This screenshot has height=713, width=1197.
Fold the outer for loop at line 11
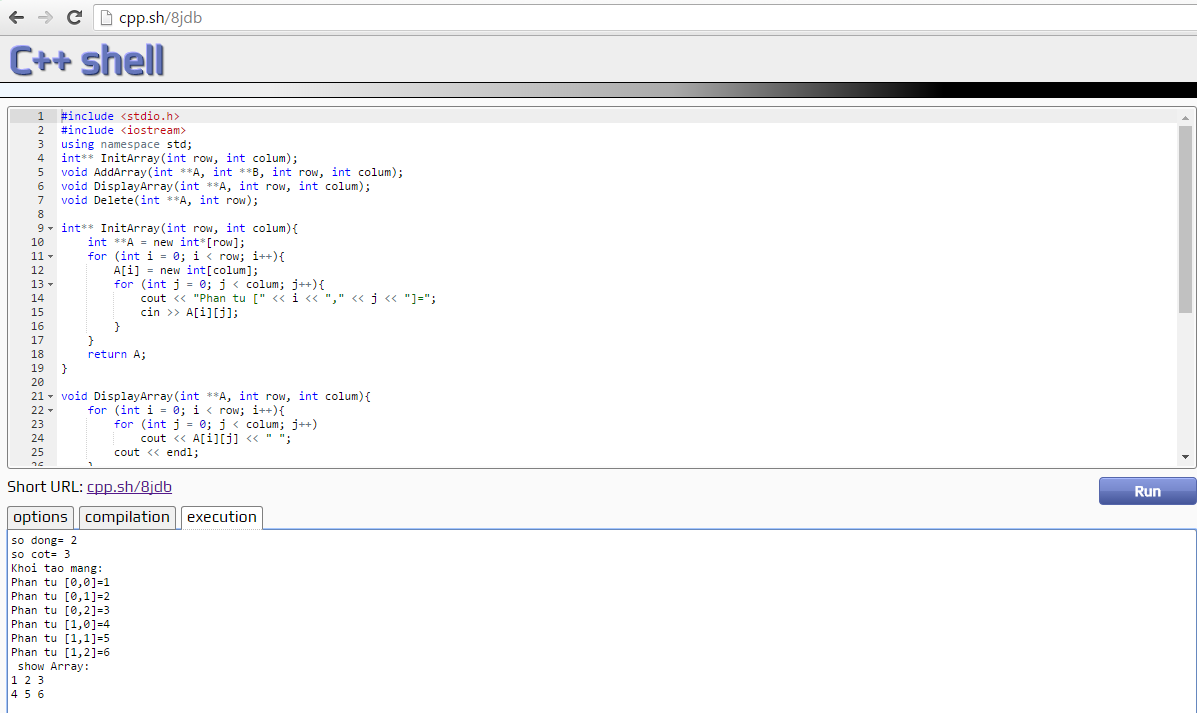pos(51,257)
